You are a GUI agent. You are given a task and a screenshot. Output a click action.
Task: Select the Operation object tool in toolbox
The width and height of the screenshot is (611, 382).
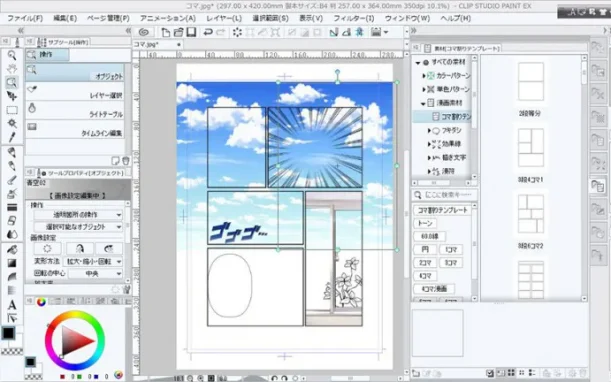(12, 82)
